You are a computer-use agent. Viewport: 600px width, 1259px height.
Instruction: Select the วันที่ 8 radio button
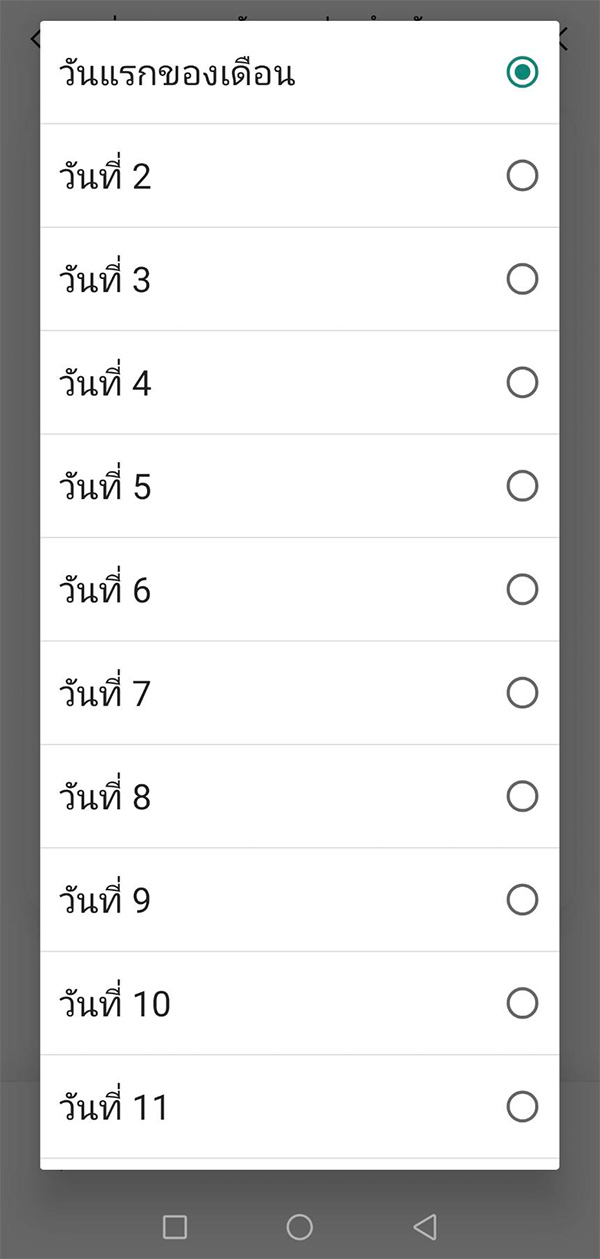521,796
